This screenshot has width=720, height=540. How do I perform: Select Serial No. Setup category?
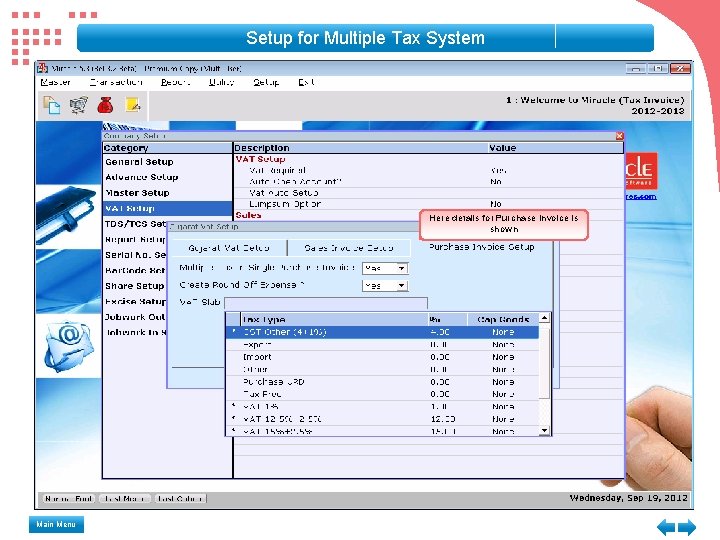[135, 255]
